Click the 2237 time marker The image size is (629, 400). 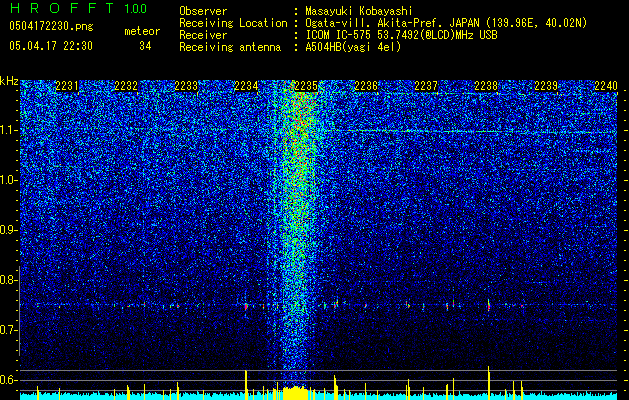click(x=426, y=86)
